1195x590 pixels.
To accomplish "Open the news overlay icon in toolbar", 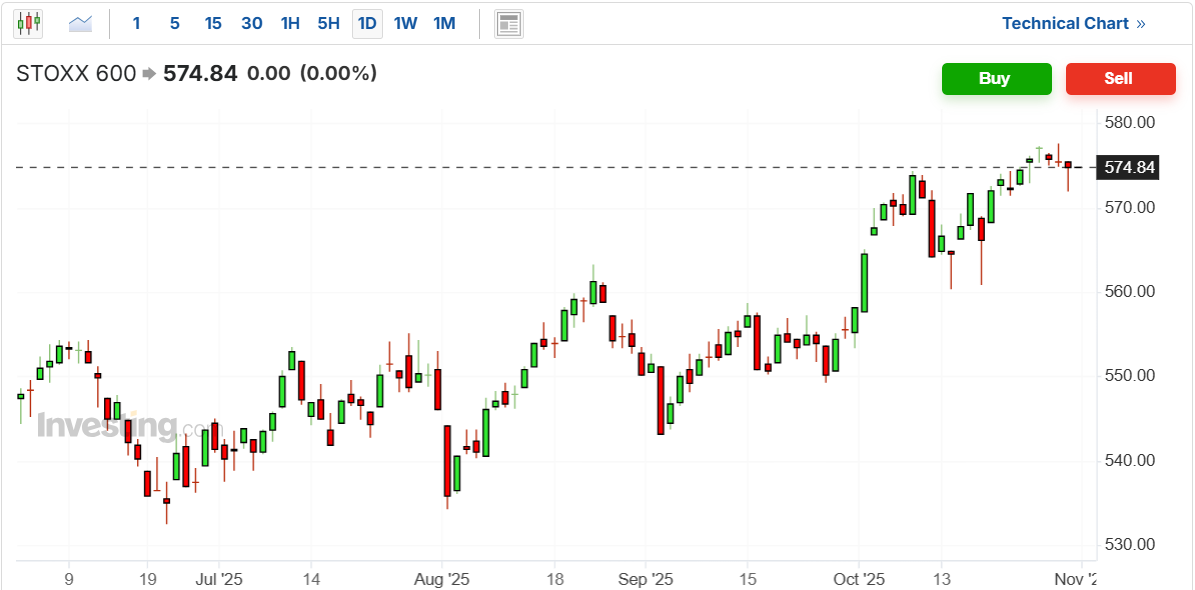I will pyautogui.click(x=509, y=23).
